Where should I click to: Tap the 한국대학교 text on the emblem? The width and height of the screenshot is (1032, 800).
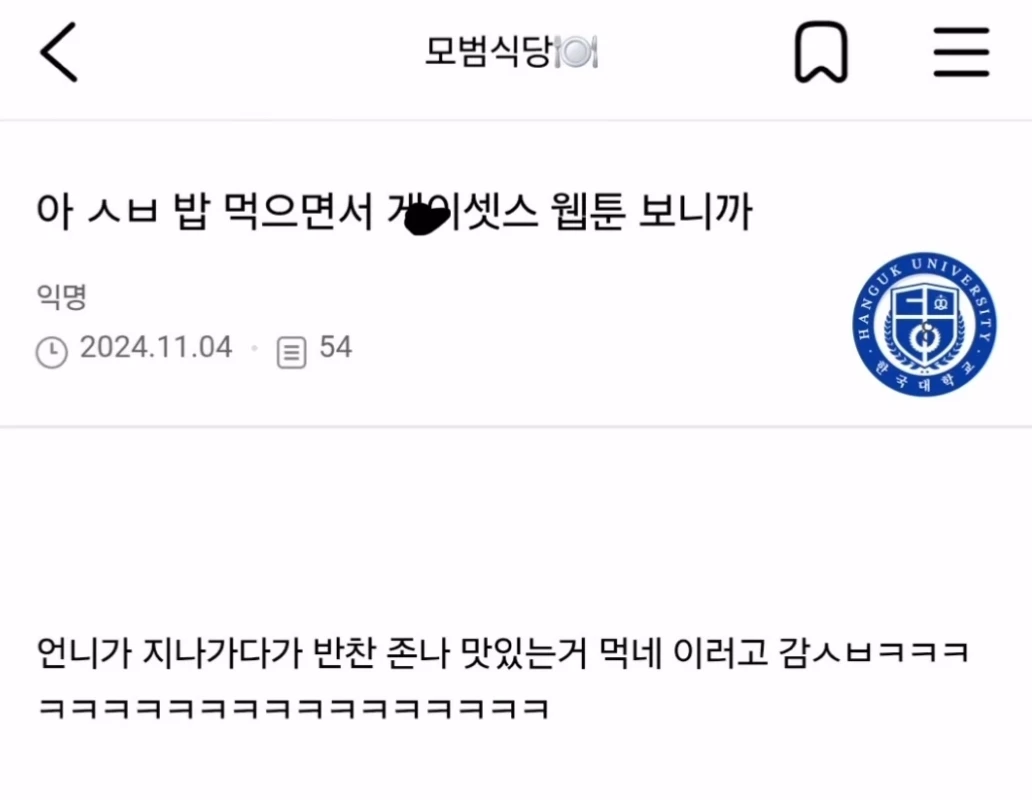tap(925, 379)
